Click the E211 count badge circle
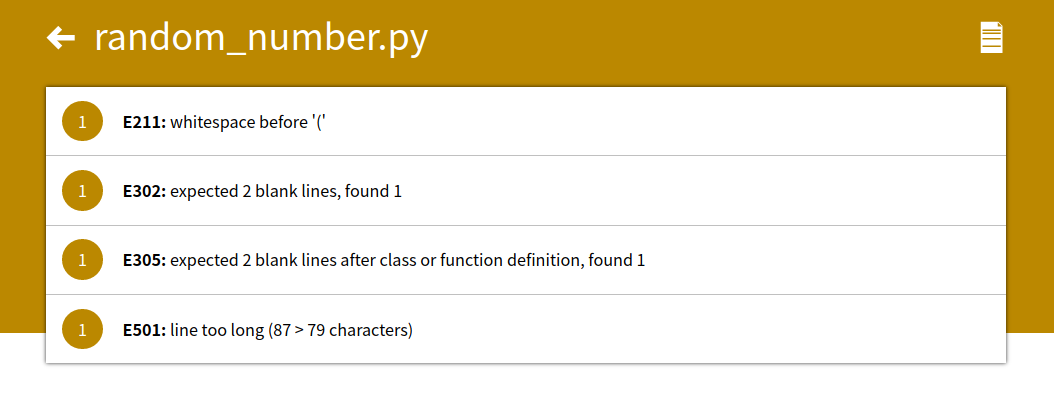This screenshot has height=405, width=1054. pos(83,122)
